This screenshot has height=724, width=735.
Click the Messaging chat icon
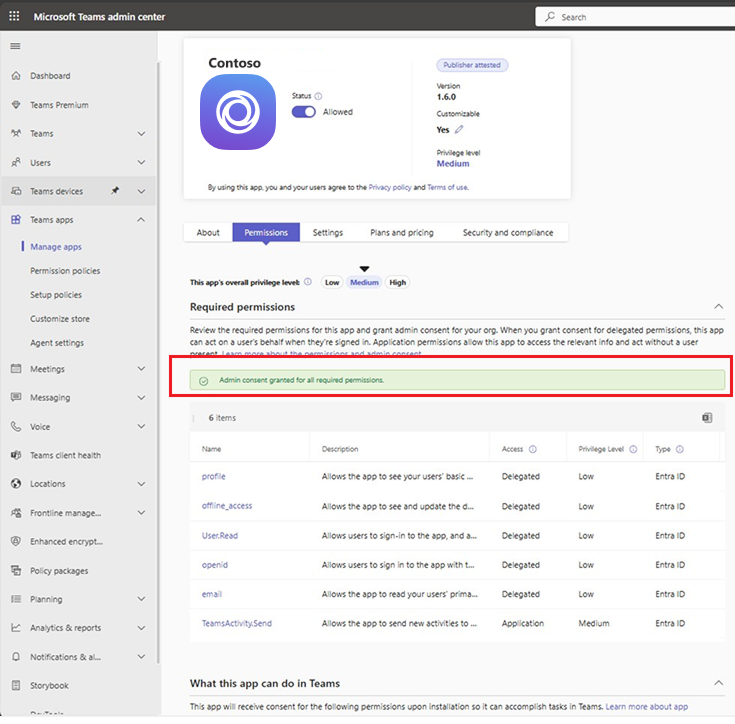pos(16,397)
